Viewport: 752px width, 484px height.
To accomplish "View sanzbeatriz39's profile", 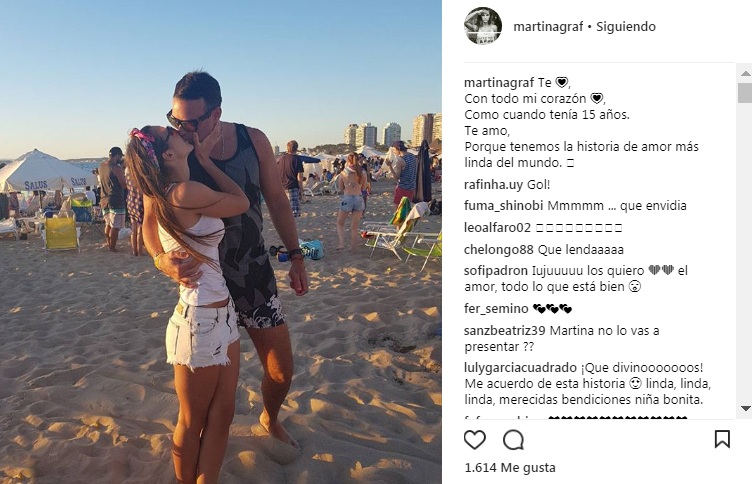I will 505,331.
